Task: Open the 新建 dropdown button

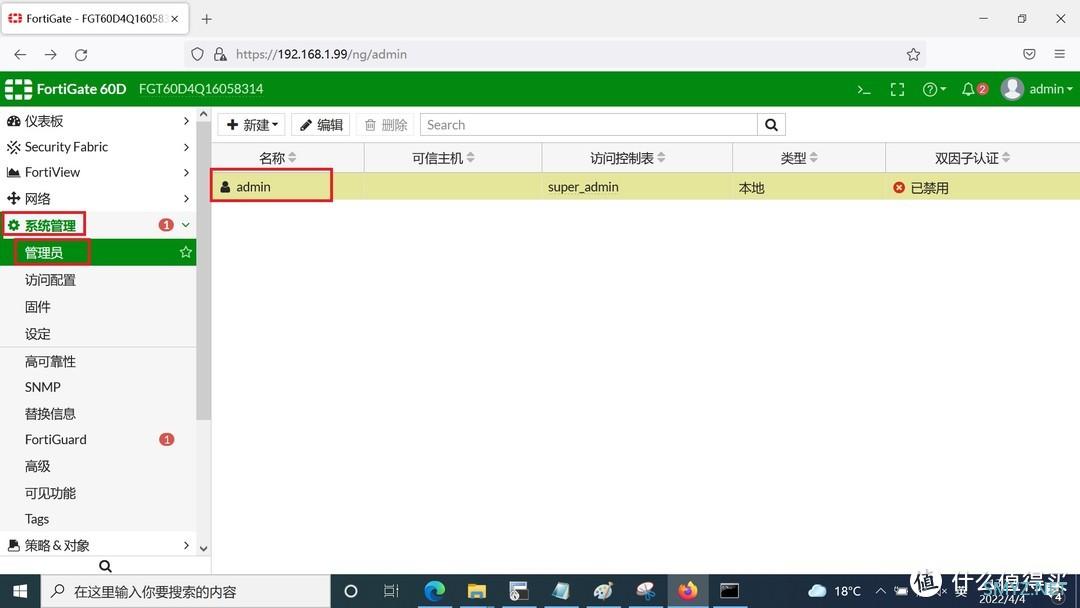Action: pos(251,125)
